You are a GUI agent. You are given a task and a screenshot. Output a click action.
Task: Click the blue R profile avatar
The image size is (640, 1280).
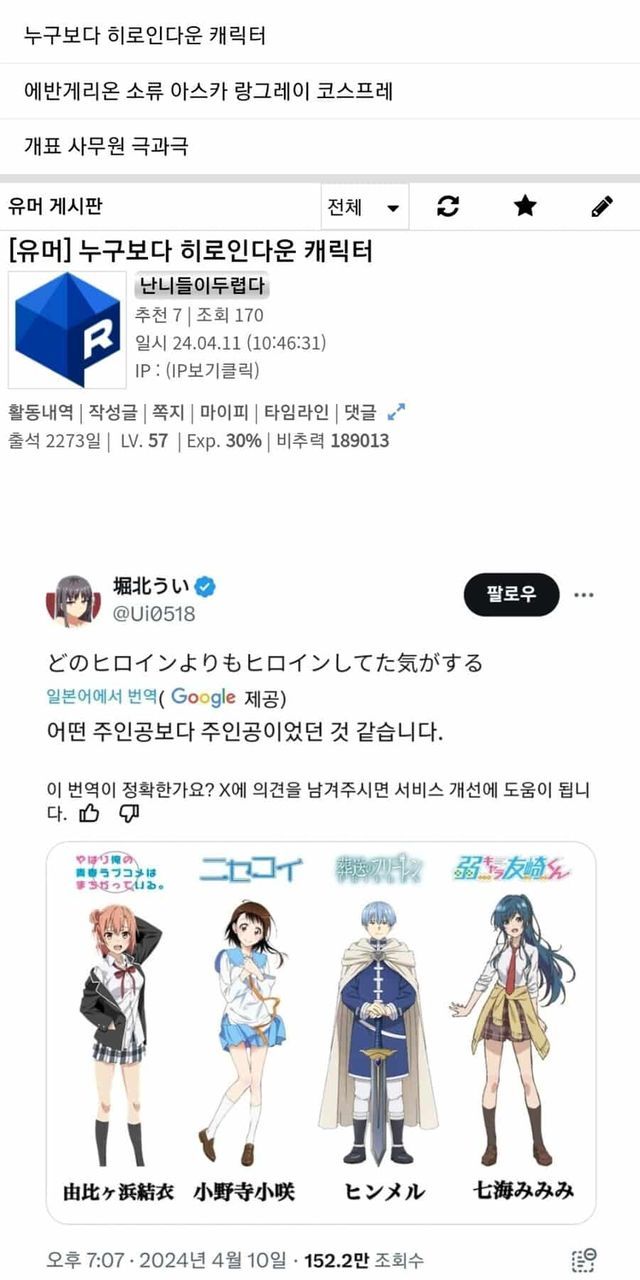69,329
